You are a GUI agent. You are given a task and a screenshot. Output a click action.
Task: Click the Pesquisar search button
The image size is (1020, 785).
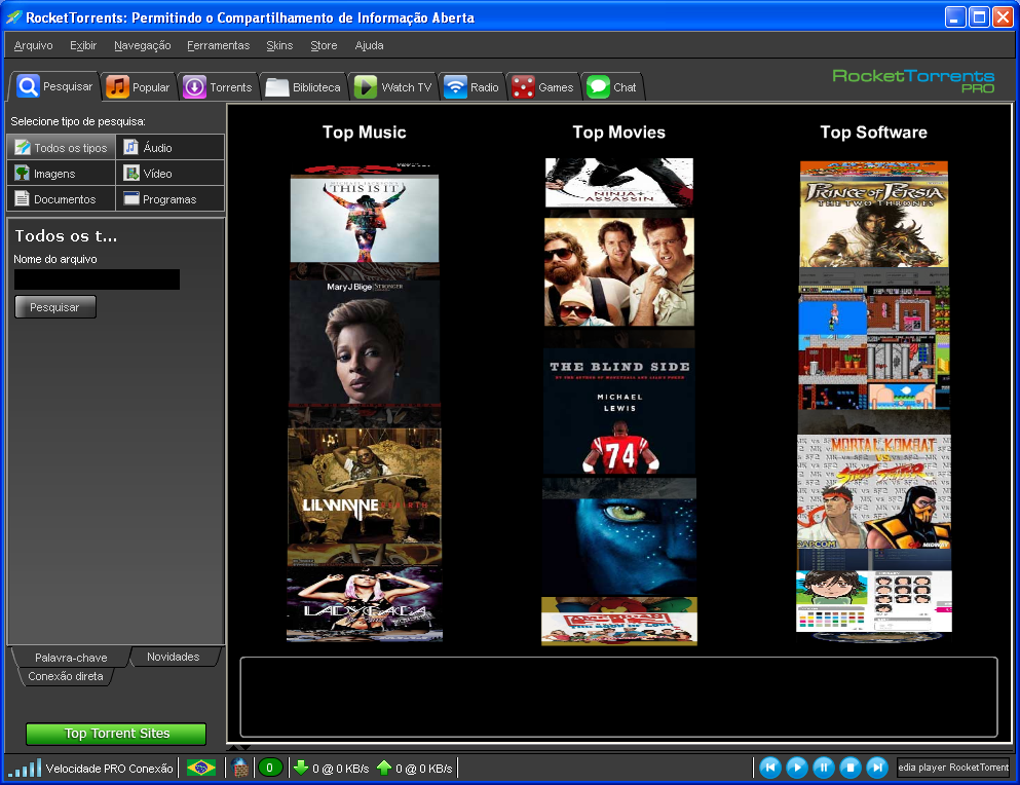click(x=55, y=307)
